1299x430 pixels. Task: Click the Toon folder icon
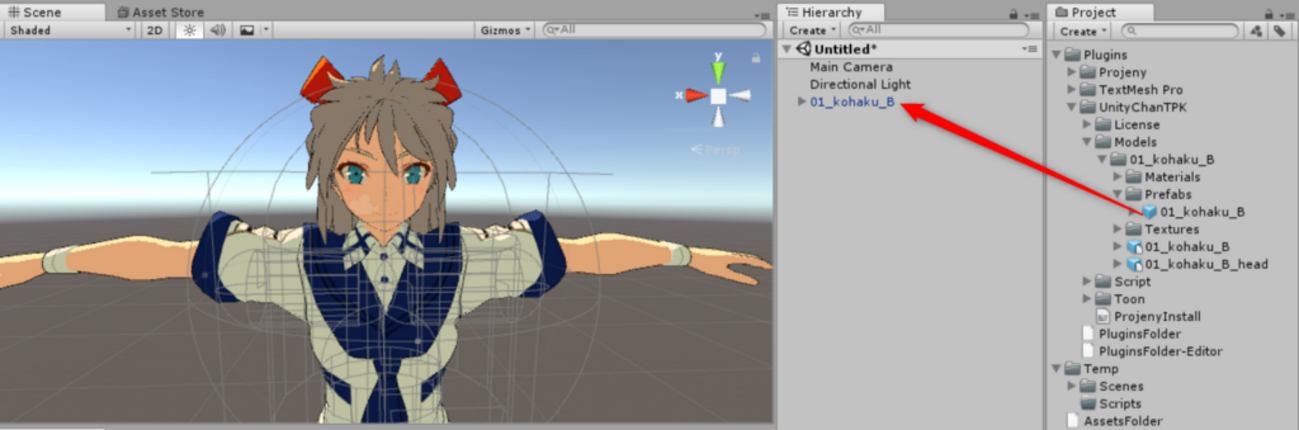[1104, 299]
